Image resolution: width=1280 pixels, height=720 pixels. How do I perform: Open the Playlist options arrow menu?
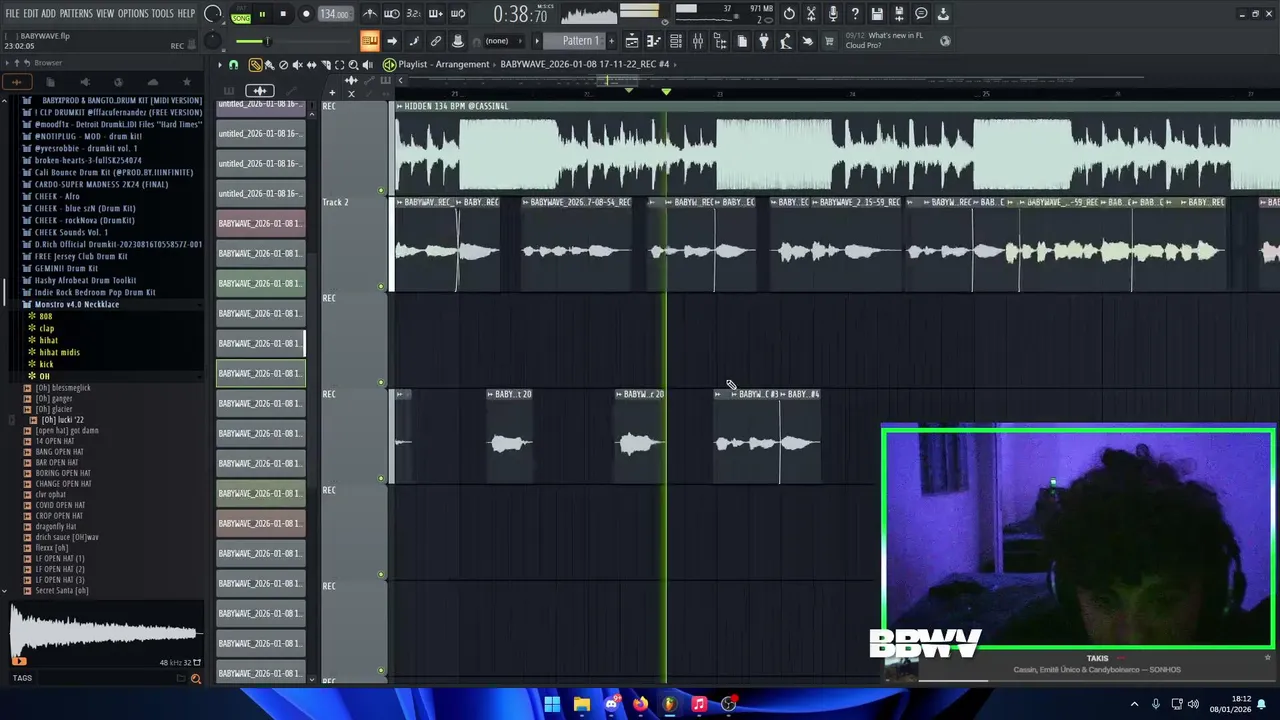[220, 65]
